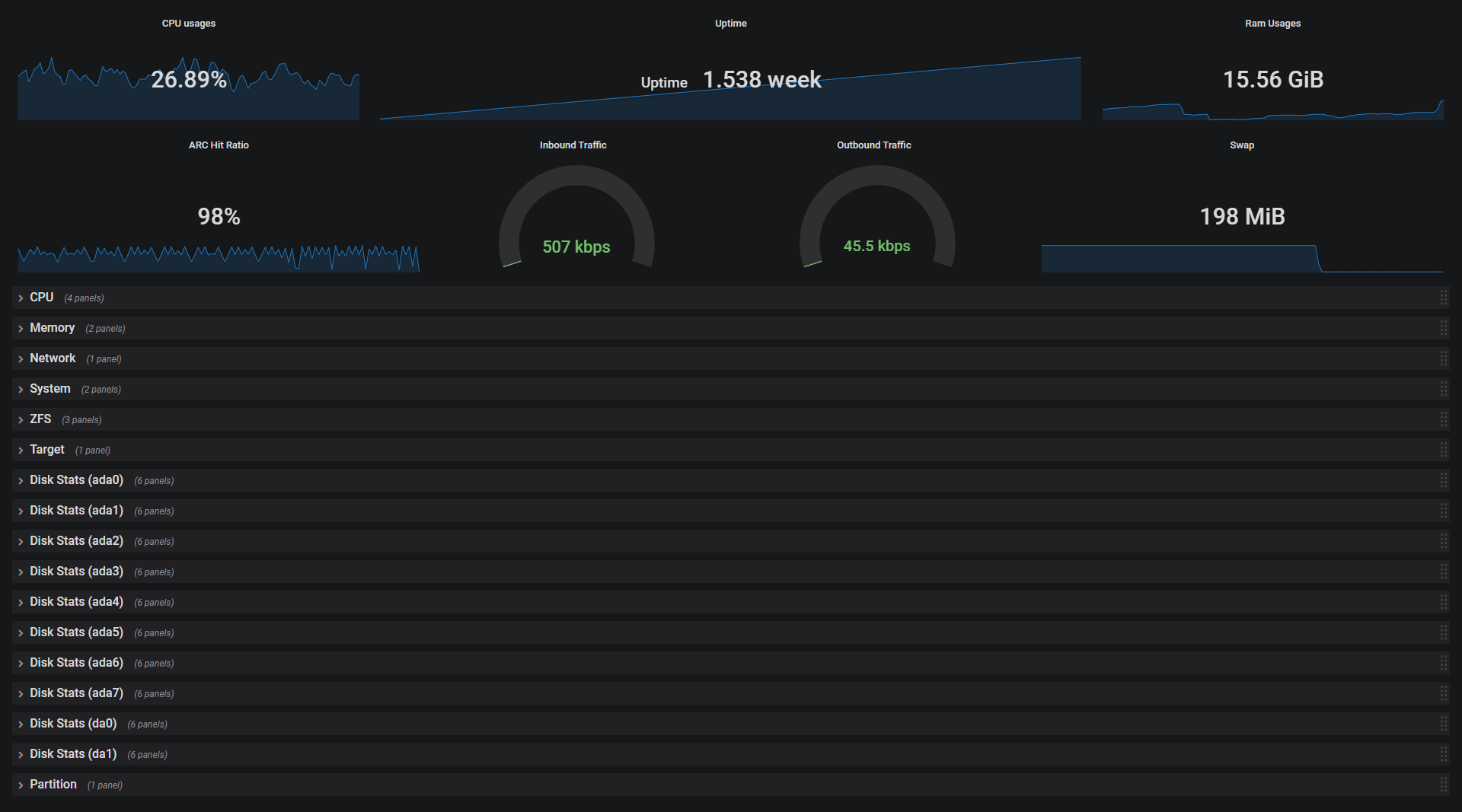The height and width of the screenshot is (812, 1462).
Task: Click drag handle on Target row
Action: pyautogui.click(x=1443, y=450)
